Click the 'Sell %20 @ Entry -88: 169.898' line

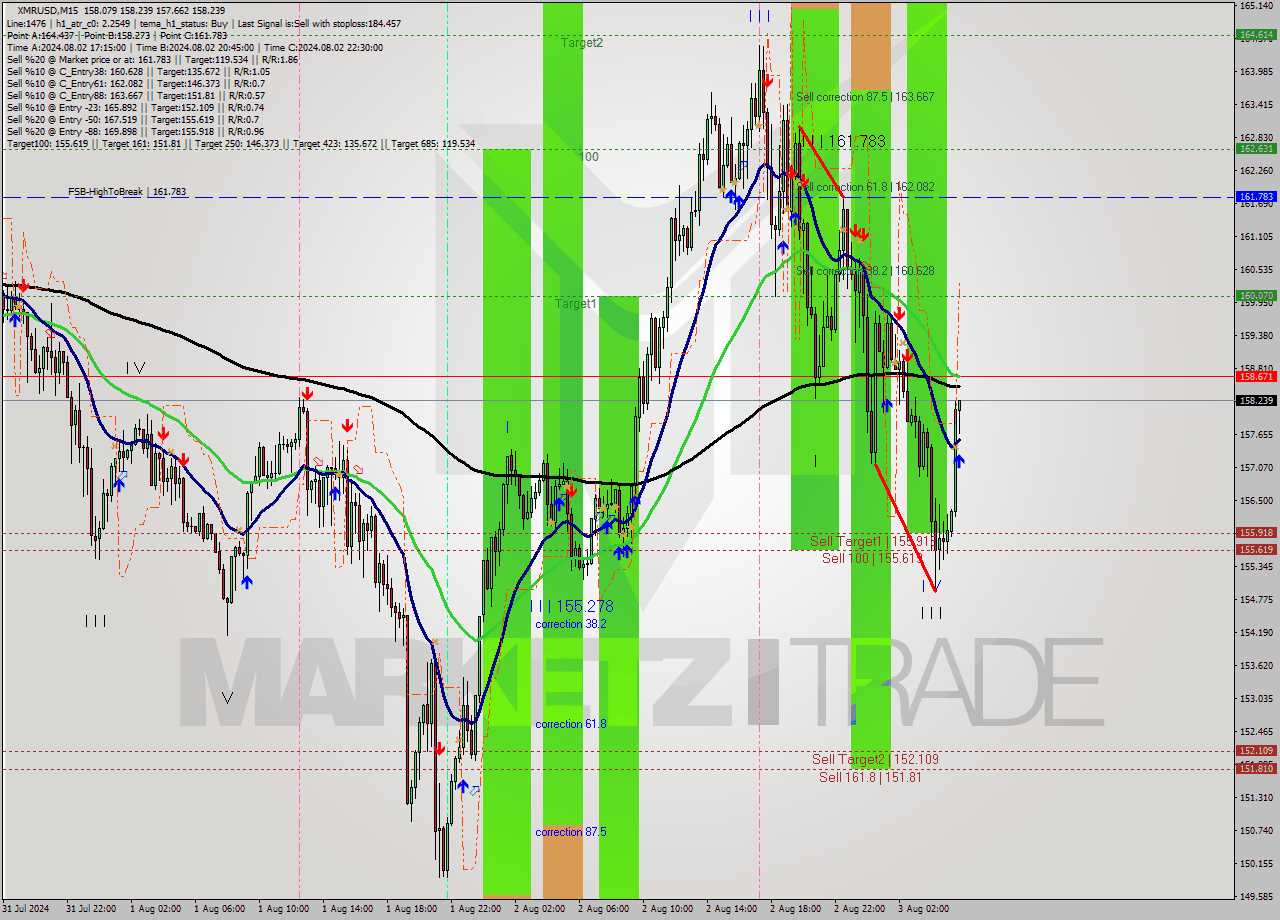click(x=135, y=131)
